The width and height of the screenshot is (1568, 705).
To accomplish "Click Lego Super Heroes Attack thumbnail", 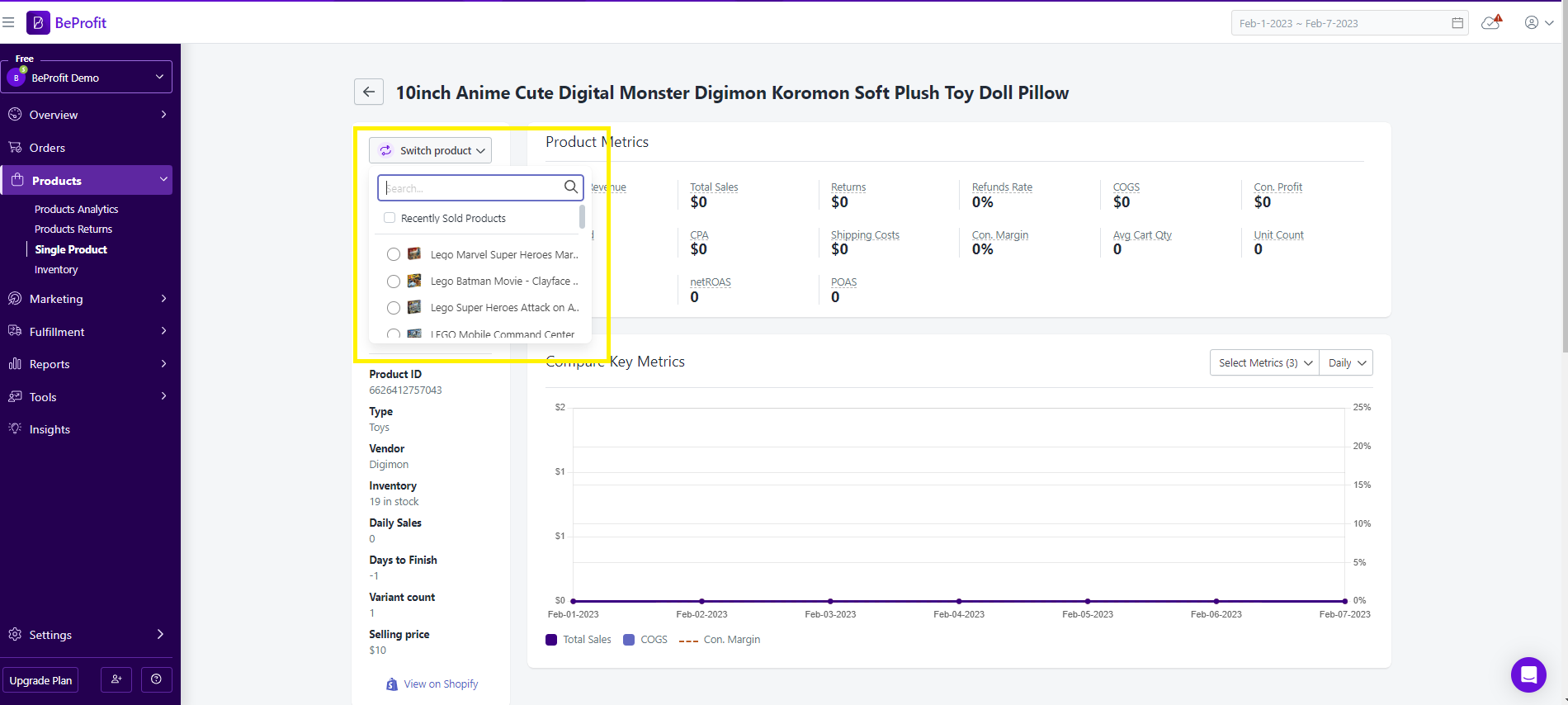I will click(414, 307).
